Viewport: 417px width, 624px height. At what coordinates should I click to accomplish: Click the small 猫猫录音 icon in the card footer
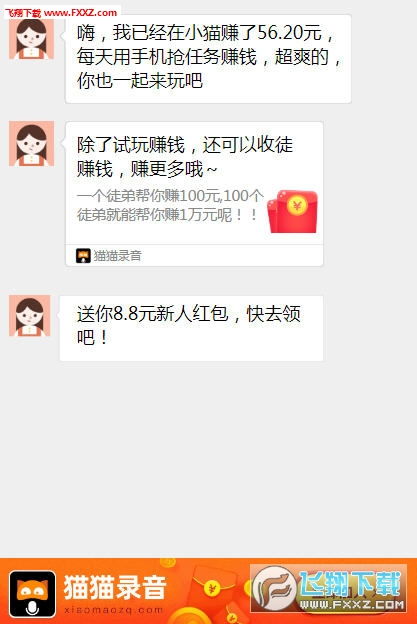pyautogui.click(x=83, y=255)
